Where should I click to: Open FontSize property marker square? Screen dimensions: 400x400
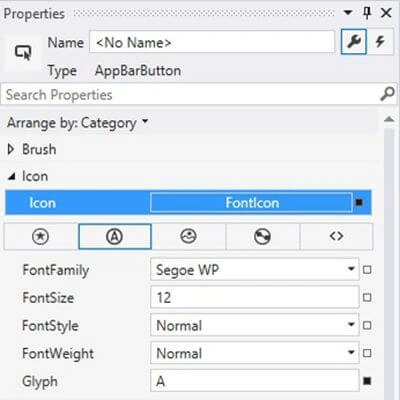click(x=367, y=297)
